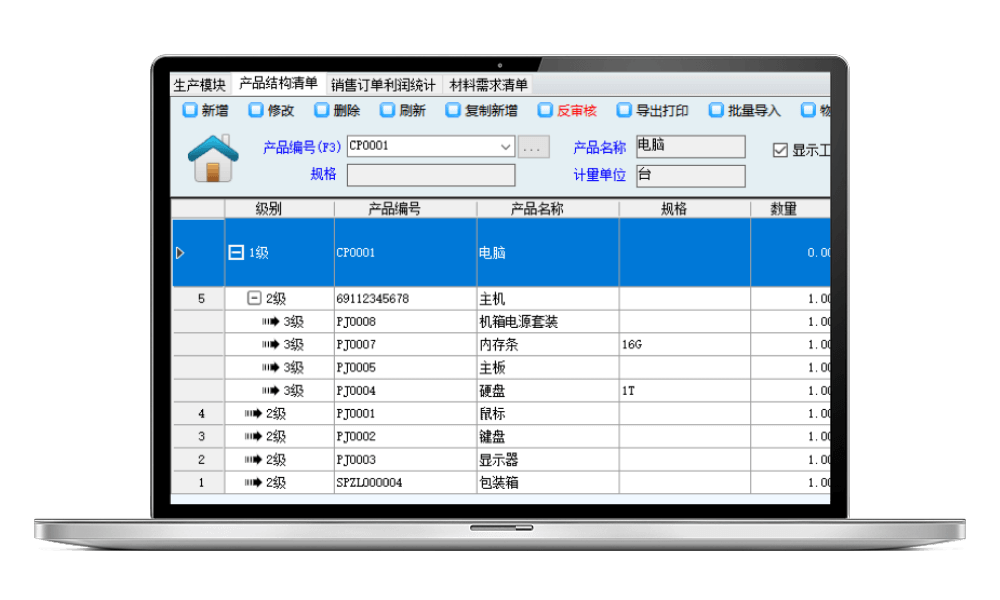Switch to the 生产模块 tab
The width and height of the screenshot is (1000, 600).
200,85
